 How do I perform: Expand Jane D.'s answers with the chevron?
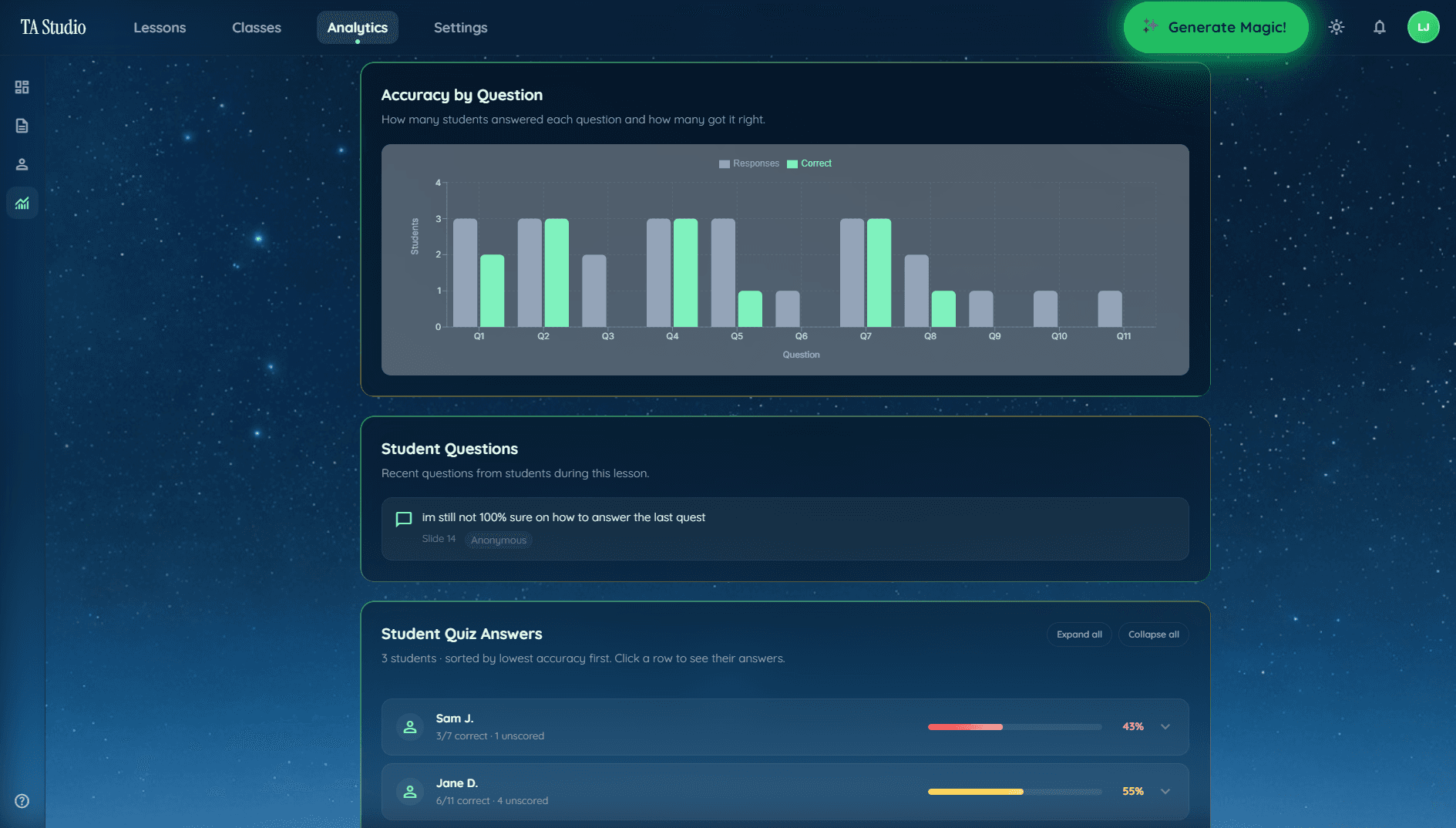point(1165,792)
